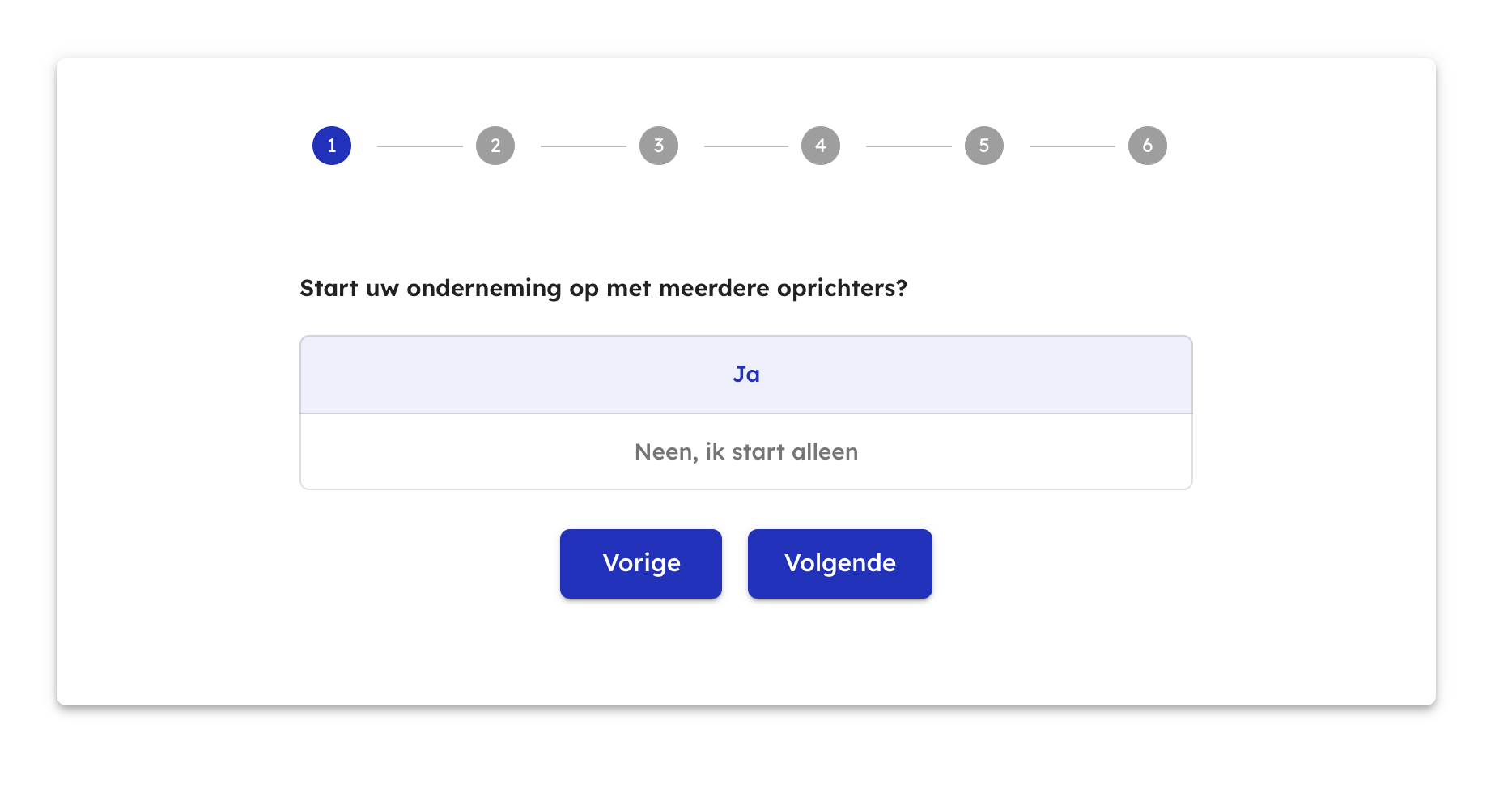The width and height of the screenshot is (1512, 788).
Task: Open step 4 in the progress indicator
Action: point(821,146)
